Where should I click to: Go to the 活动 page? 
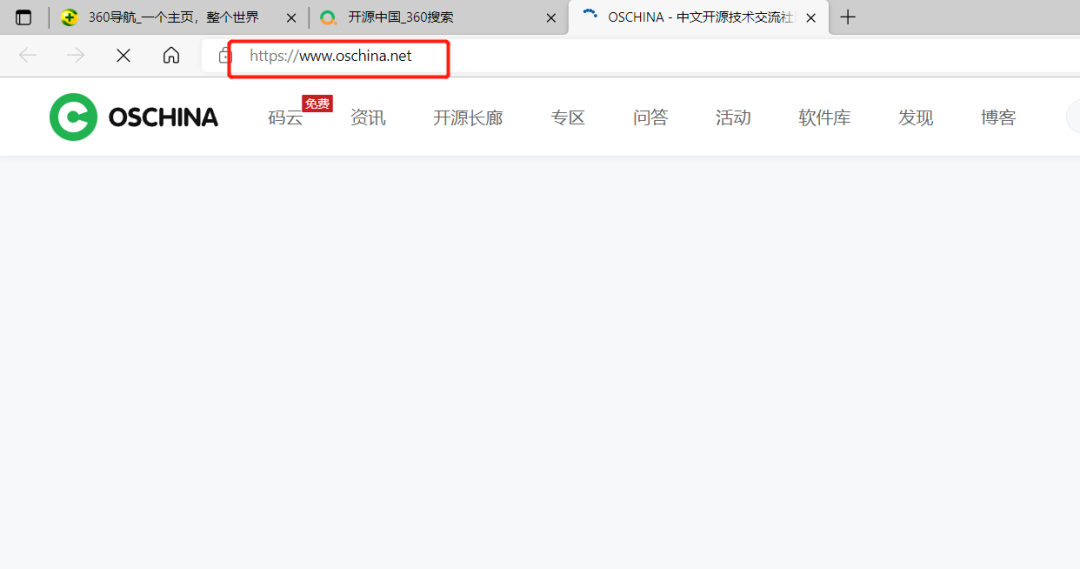coord(733,118)
